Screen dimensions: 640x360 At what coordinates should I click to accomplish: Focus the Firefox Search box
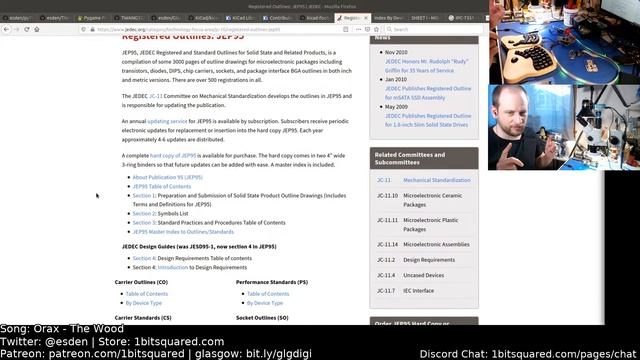coord(434,29)
